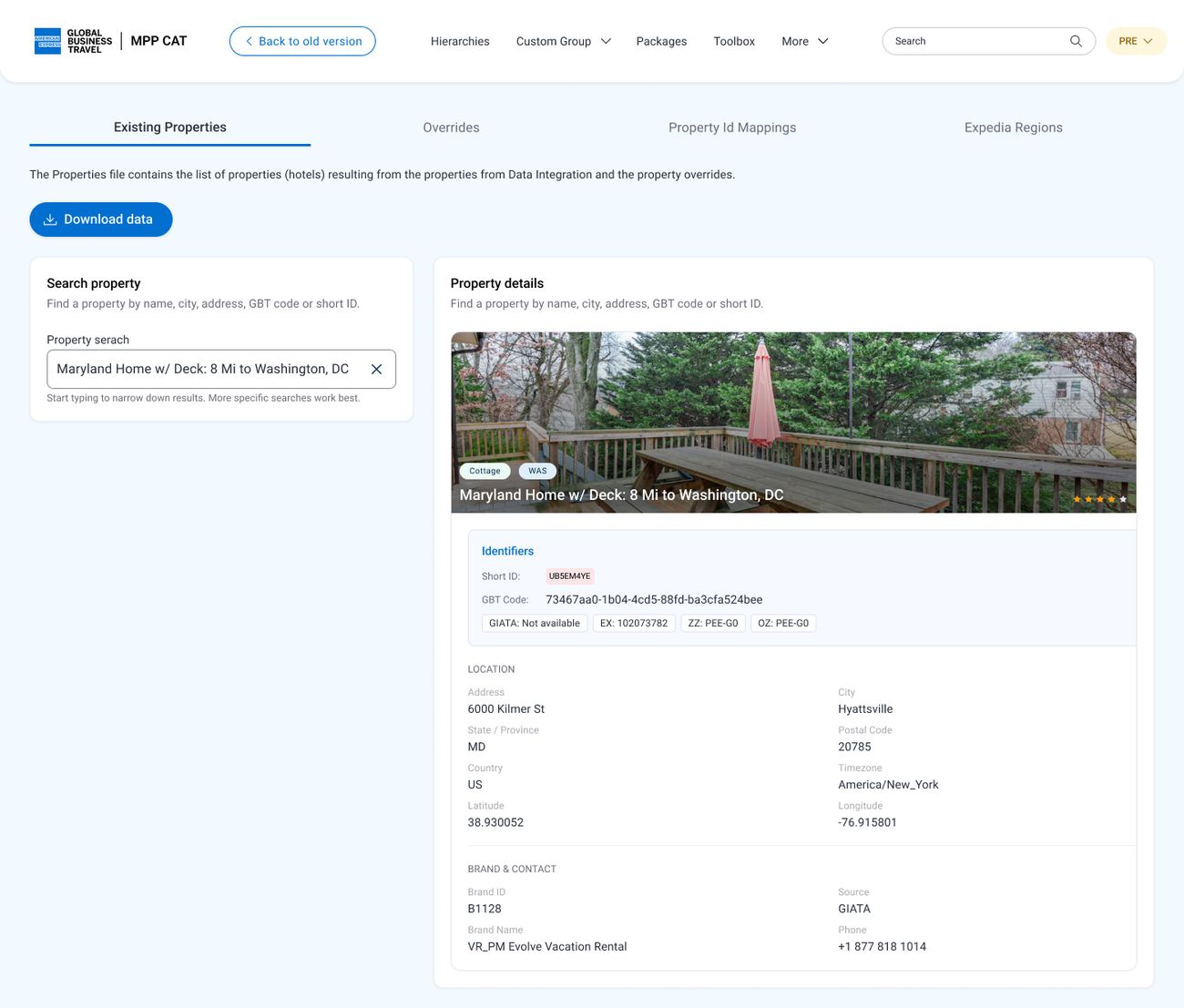Viewport: 1184px width, 1008px height.
Task: Open the Toolbox menu item
Action: coord(734,41)
